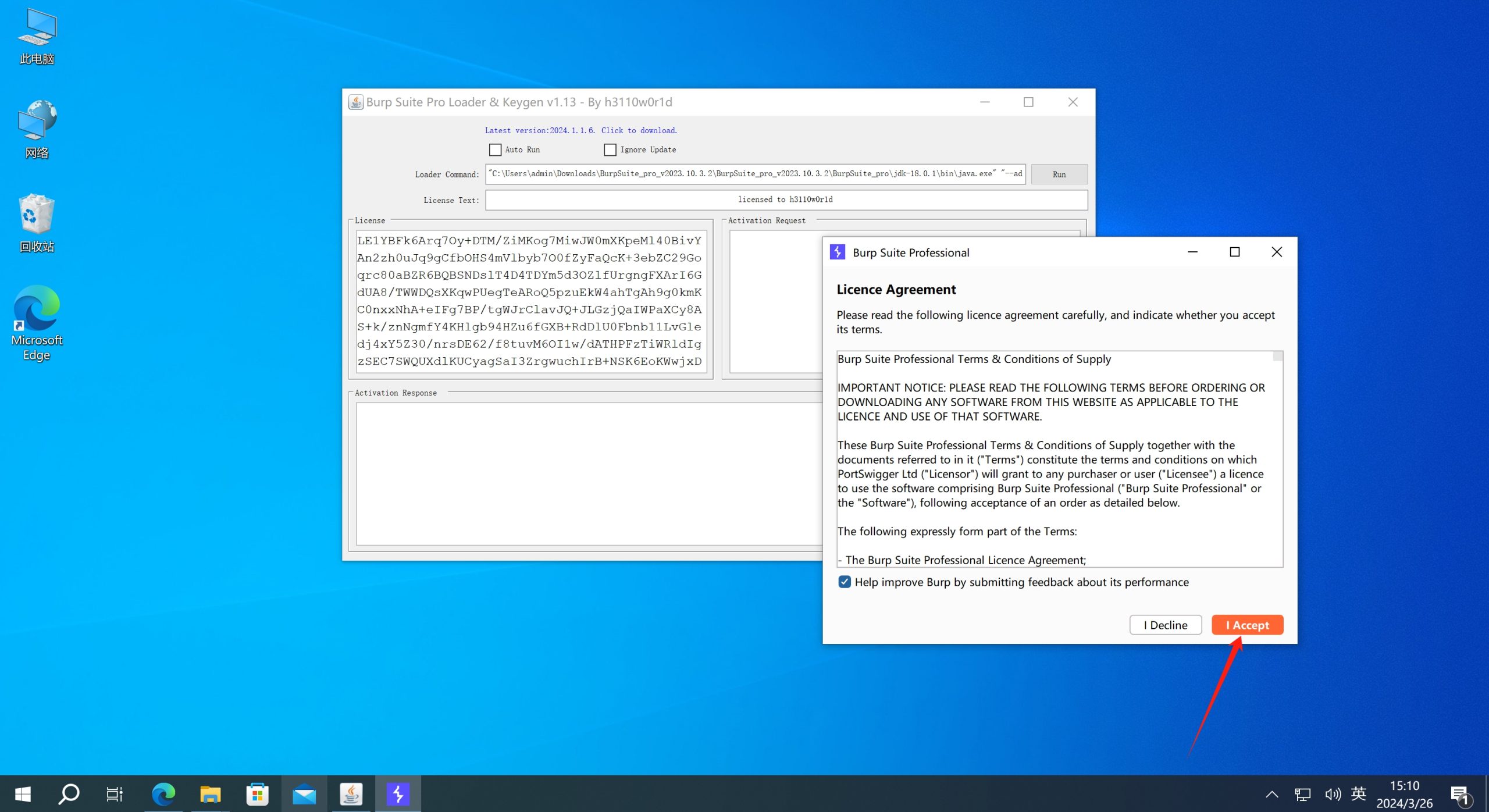The width and height of the screenshot is (1489, 812).
Task: Click the Licence Agreement heading
Action: click(896, 289)
